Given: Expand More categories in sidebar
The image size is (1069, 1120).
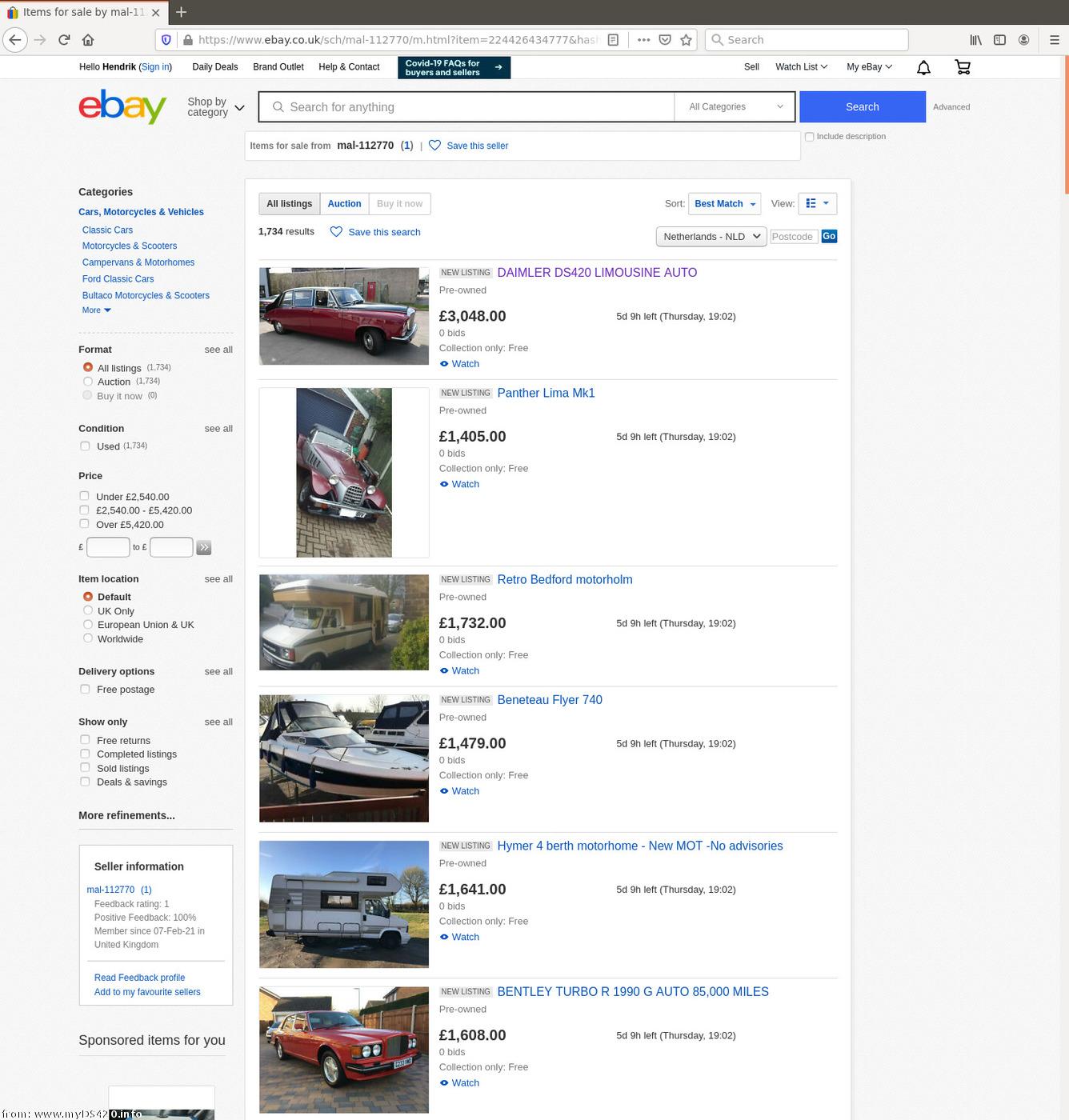Looking at the screenshot, I should pyautogui.click(x=96, y=310).
